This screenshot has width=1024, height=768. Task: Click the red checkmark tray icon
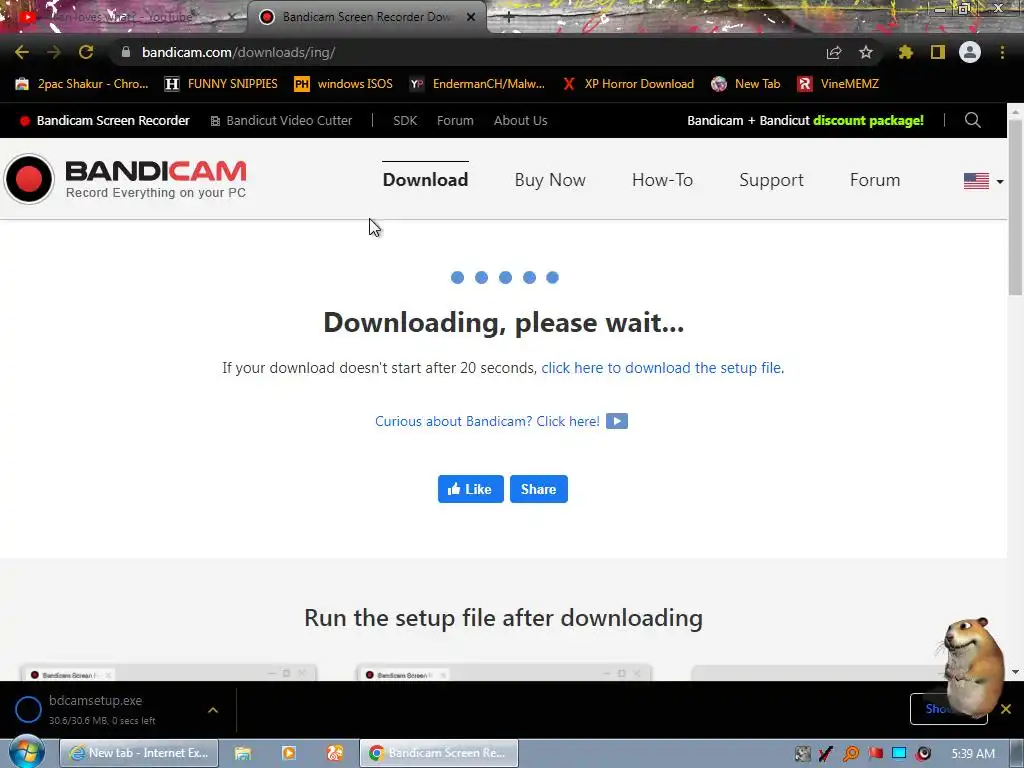coord(827,754)
